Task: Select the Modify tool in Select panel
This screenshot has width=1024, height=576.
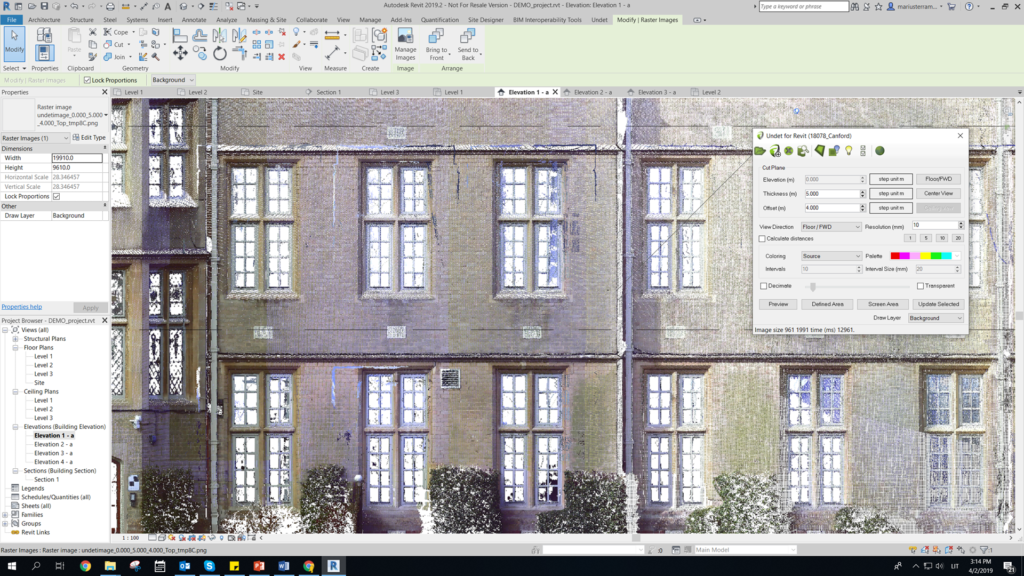Action: 13,45
